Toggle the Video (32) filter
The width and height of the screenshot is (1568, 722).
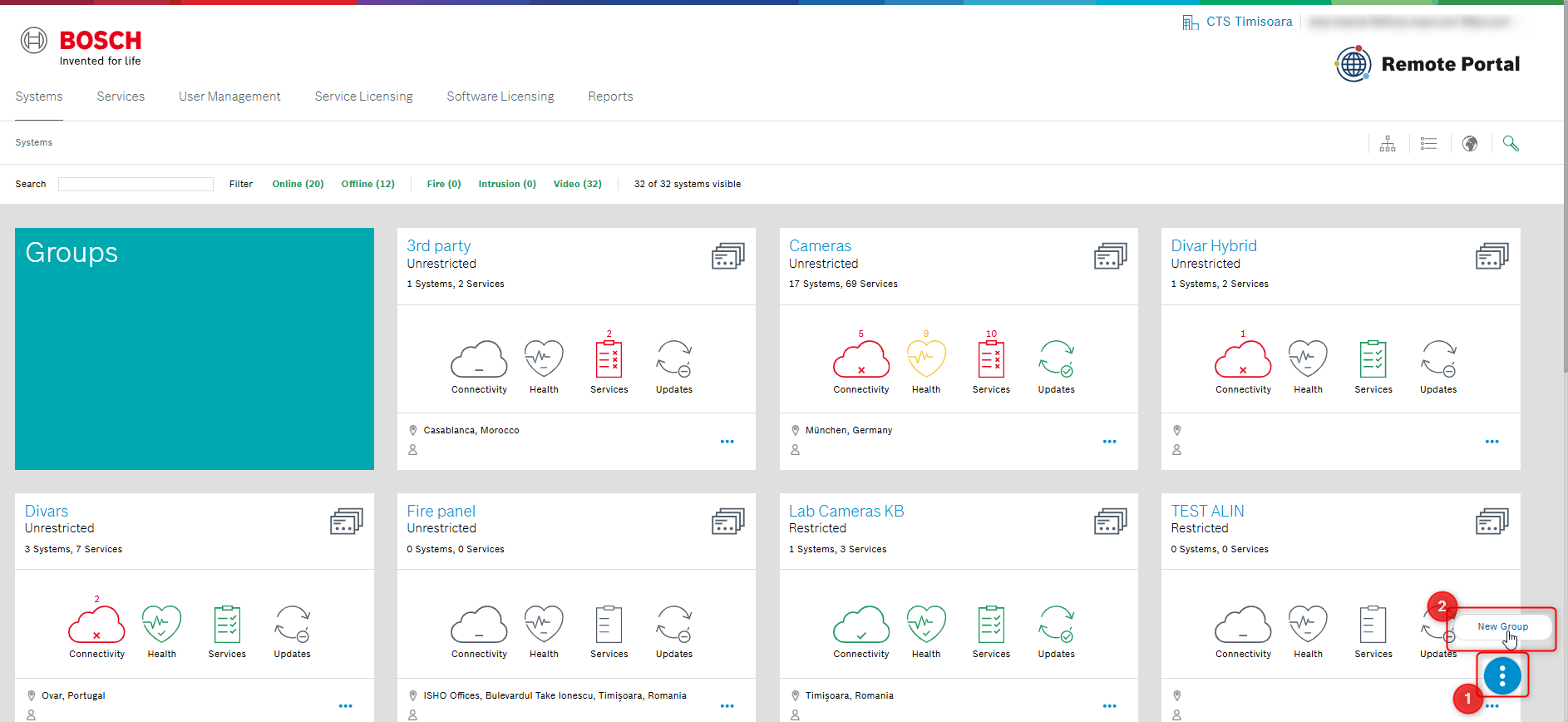tap(577, 184)
